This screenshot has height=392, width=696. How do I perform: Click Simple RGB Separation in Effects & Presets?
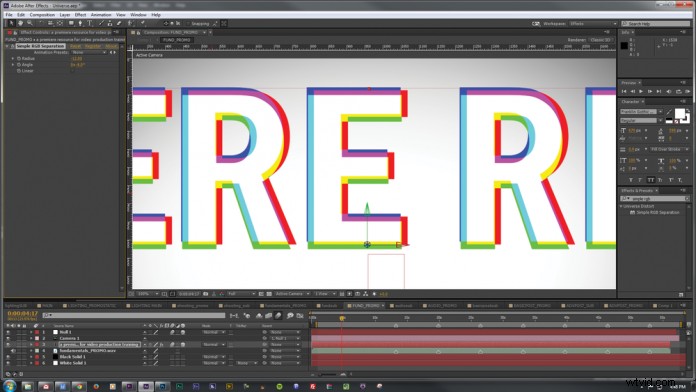[657, 213]
